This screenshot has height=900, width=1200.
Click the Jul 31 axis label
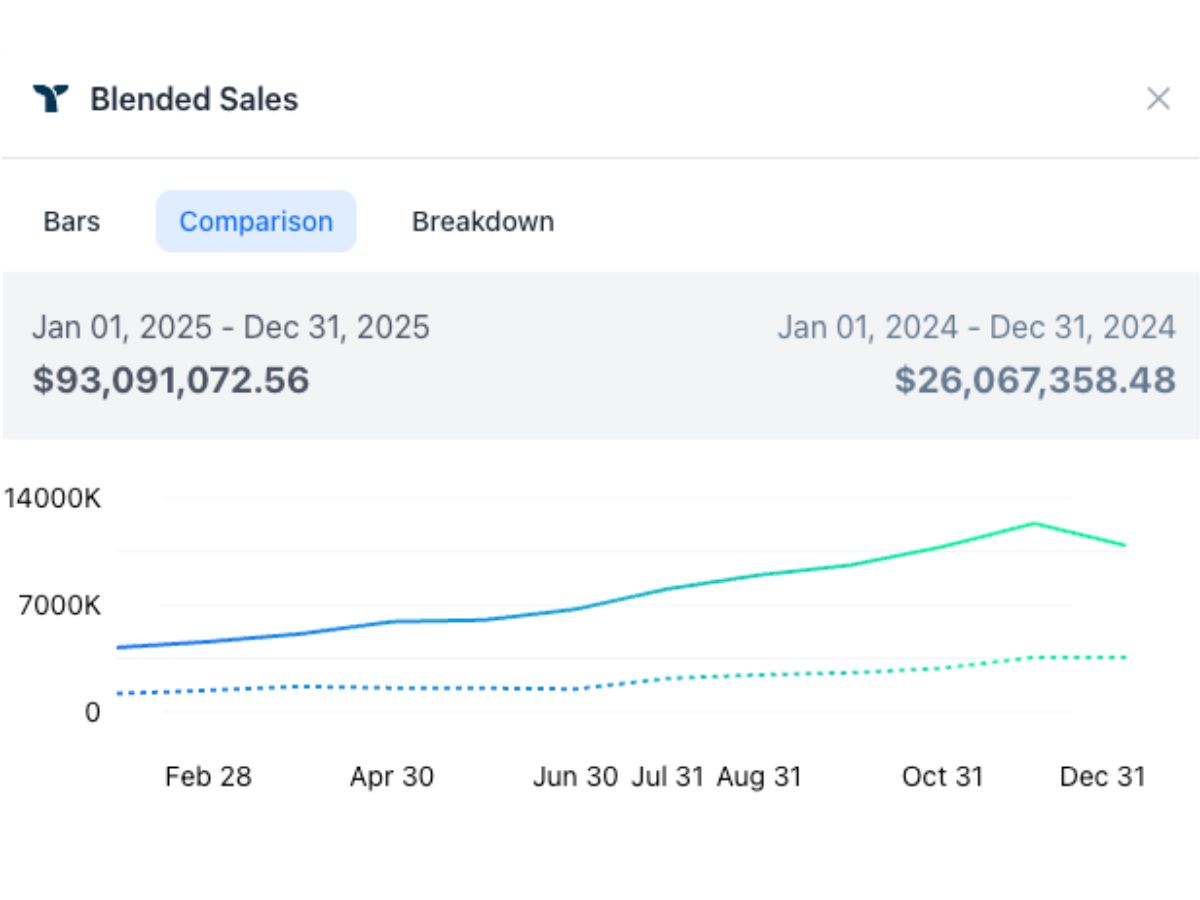pos(668,776)
